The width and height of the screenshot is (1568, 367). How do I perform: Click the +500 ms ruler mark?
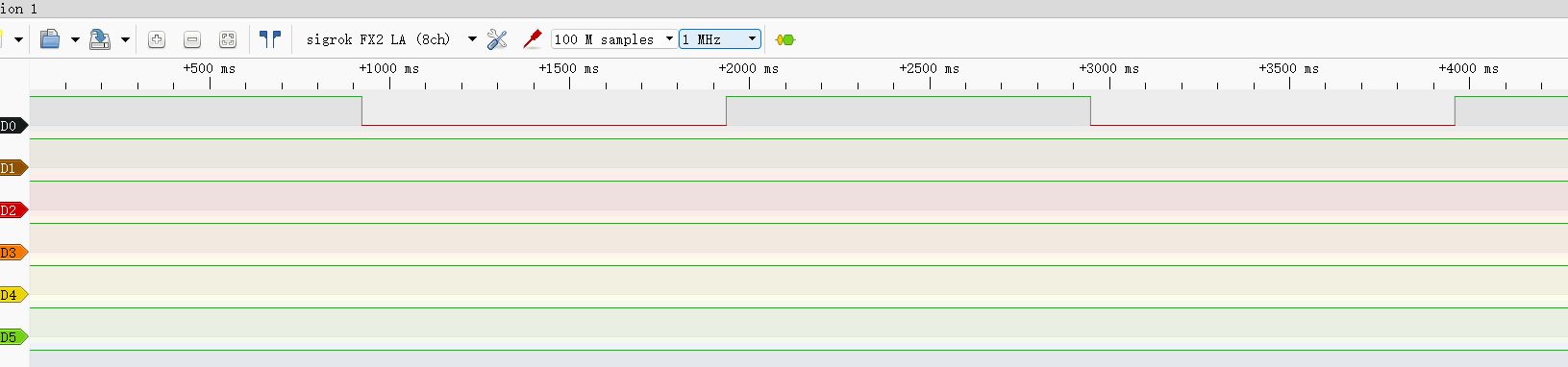coord(209,68)
